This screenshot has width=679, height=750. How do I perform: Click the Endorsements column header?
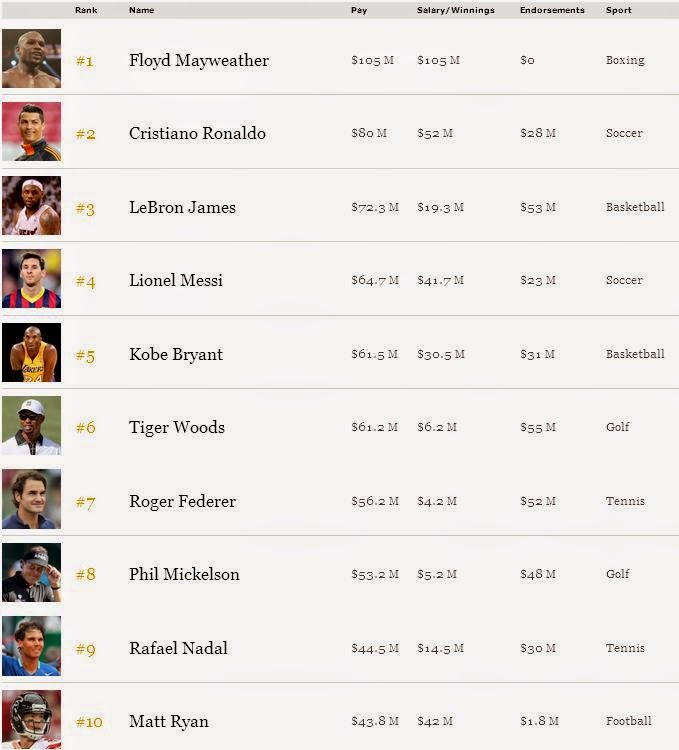(x=552, y=10)
